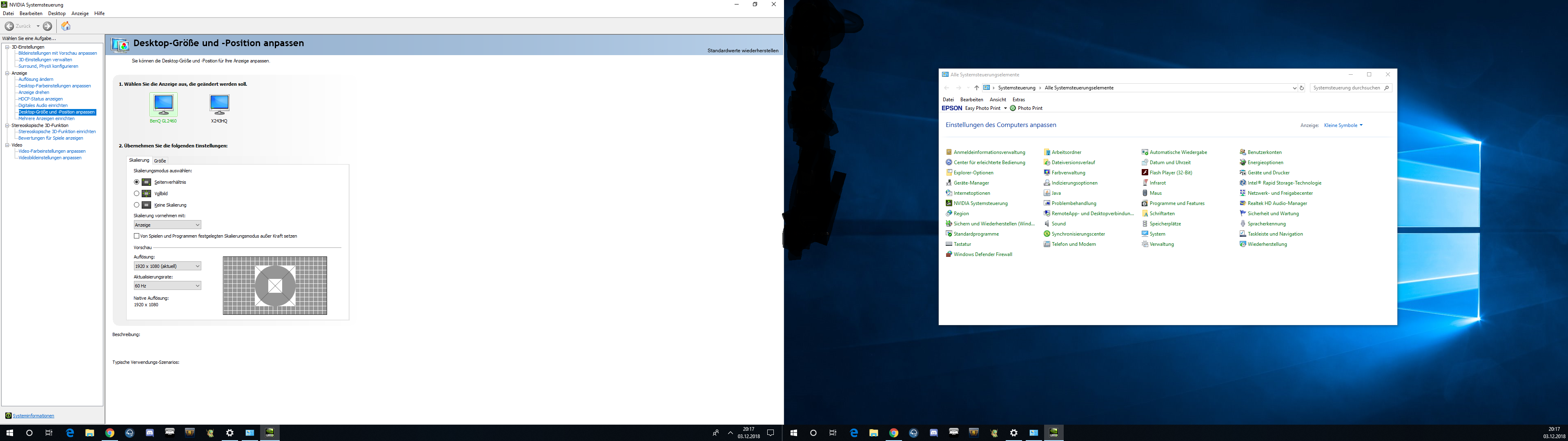Image resolution: width=1568 pixels, height=441 pixels.
Task: Switch to the Größe tab
Action: tap(160, 161)
